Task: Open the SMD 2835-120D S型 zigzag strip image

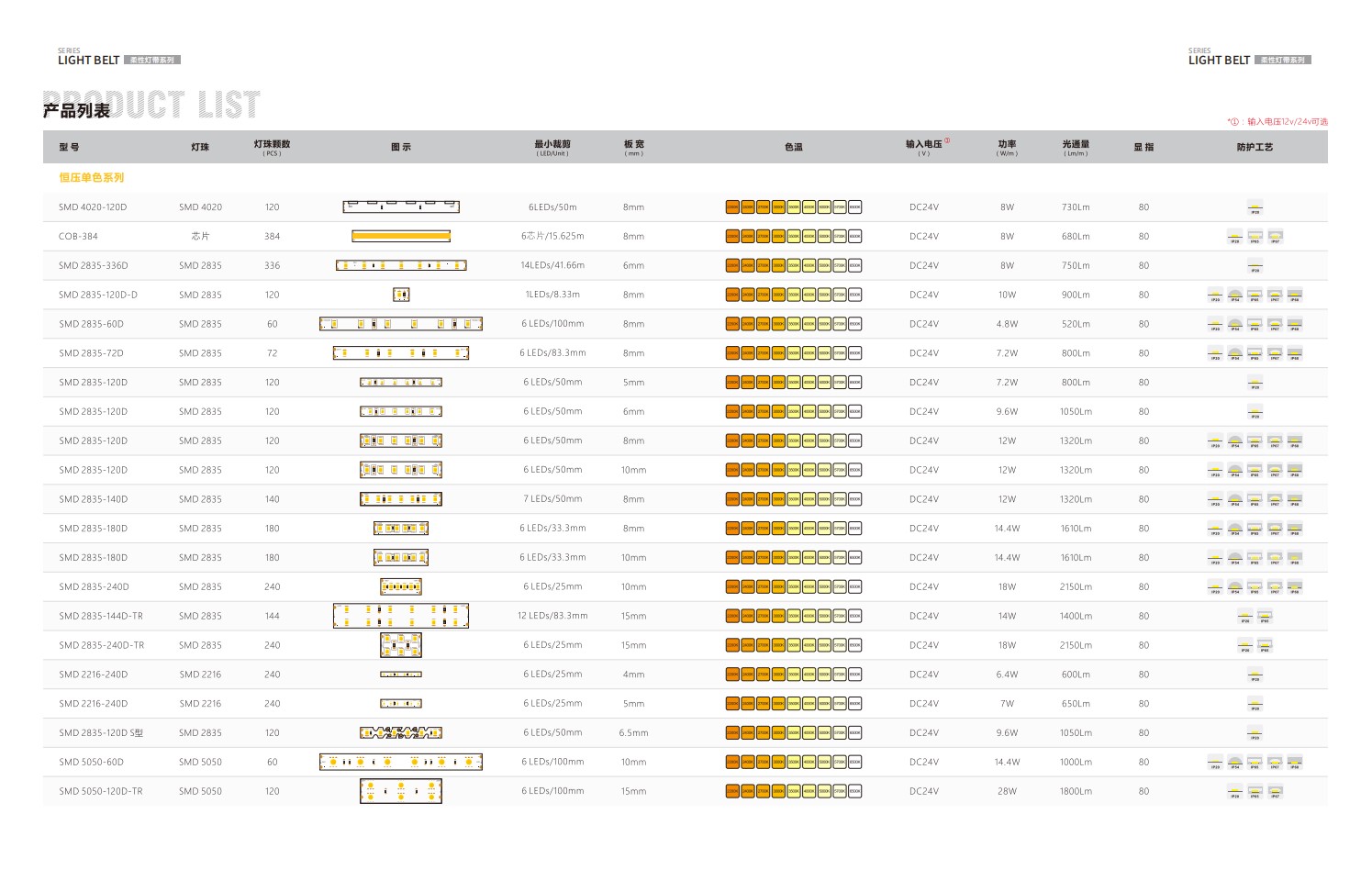Action: coord(401,732)
